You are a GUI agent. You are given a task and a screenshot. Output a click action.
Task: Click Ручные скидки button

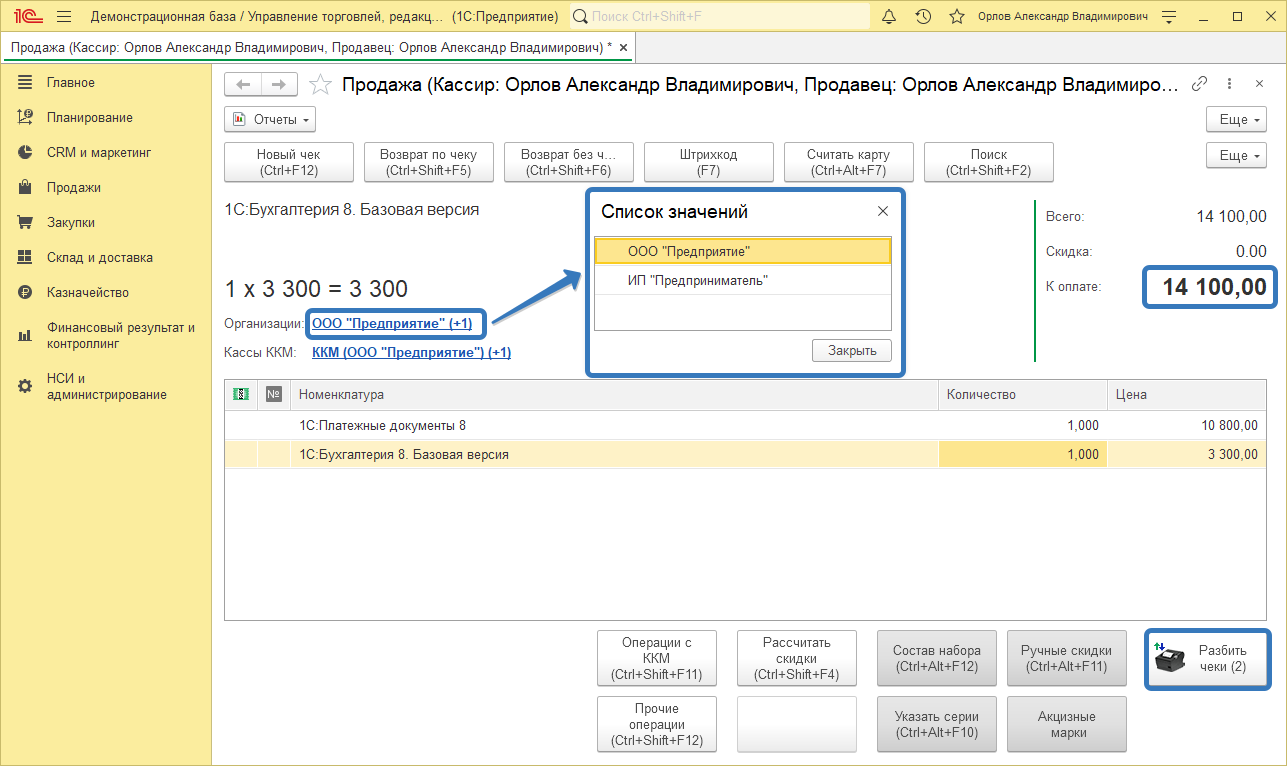tap(1067, 658)
